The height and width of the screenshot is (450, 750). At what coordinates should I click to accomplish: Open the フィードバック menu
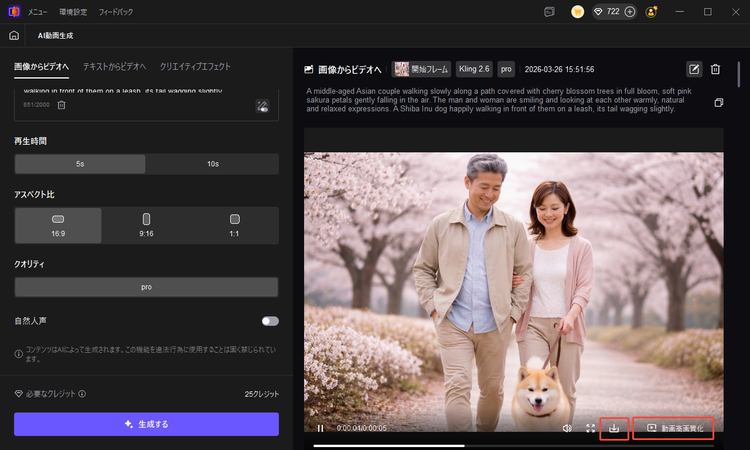click(x=116, y=12)
